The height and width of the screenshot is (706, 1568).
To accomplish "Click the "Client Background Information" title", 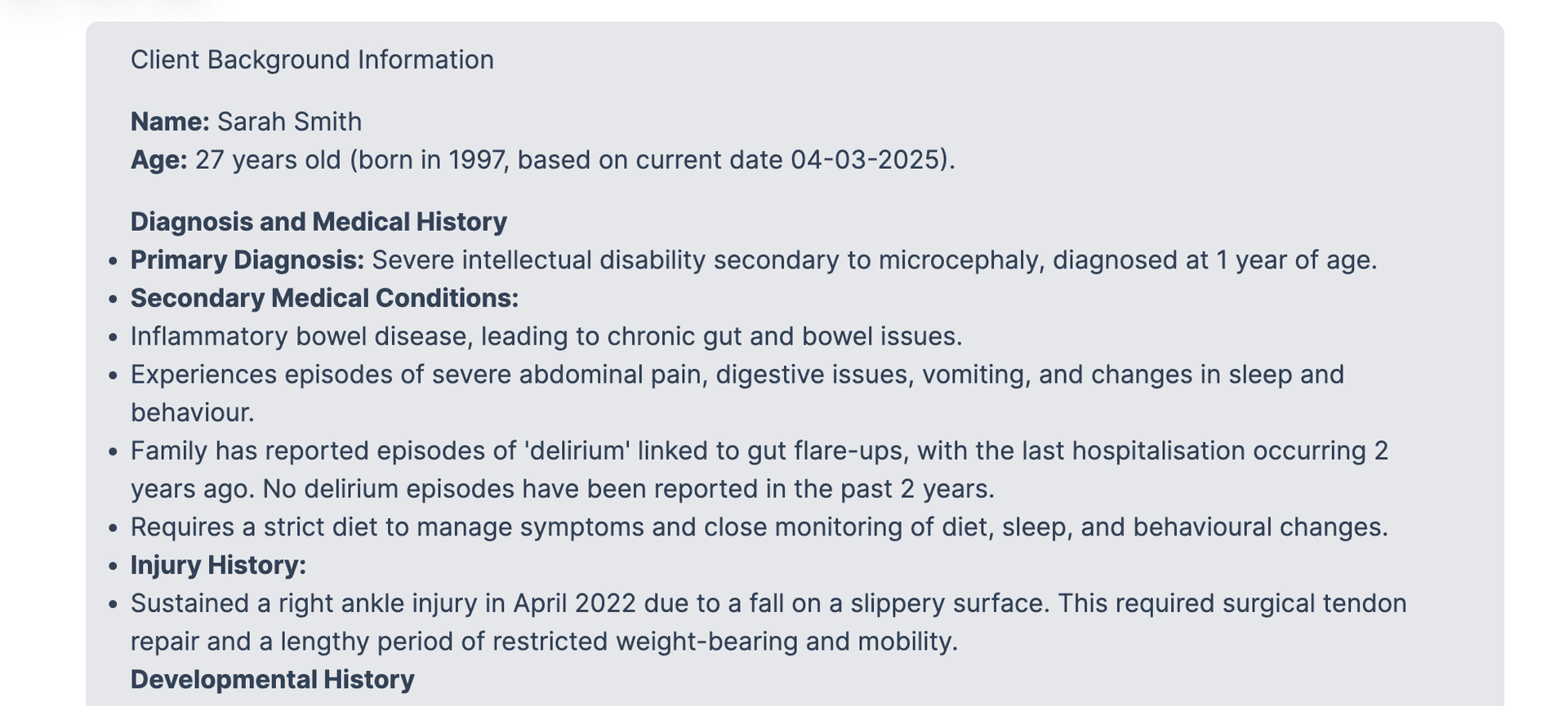I will tap(312, 60).
